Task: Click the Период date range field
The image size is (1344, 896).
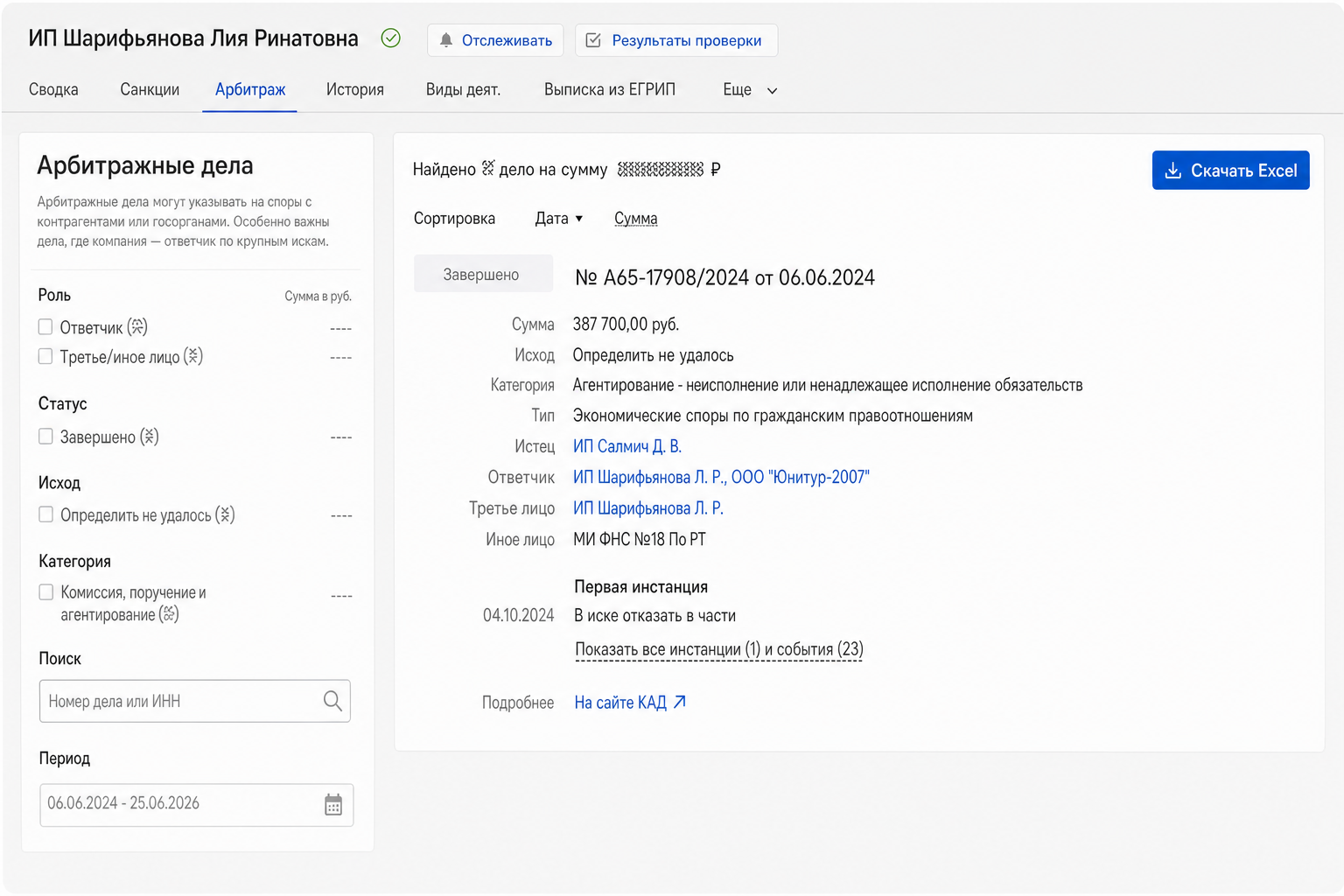Action: 197,805
